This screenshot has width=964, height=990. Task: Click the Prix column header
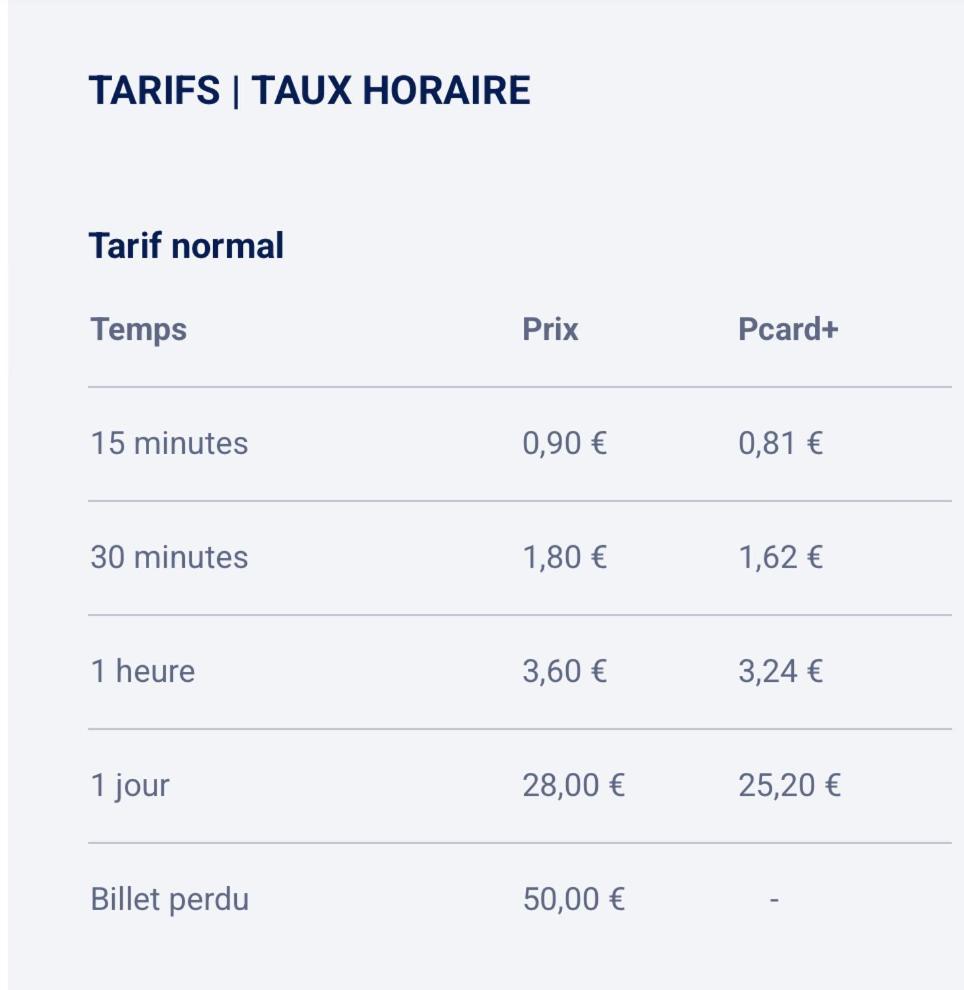click(x=550, y=329)
